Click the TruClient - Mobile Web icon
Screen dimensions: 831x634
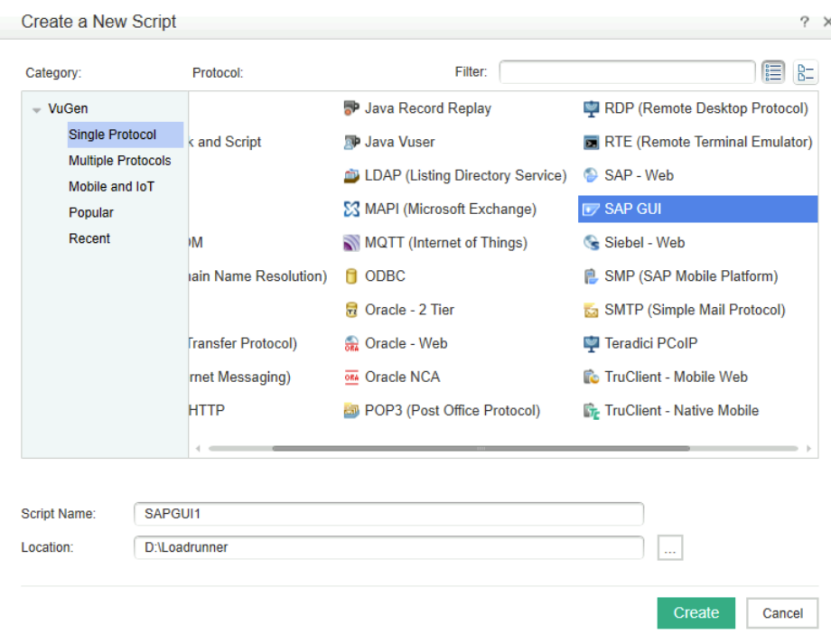[x=591, y=377]
